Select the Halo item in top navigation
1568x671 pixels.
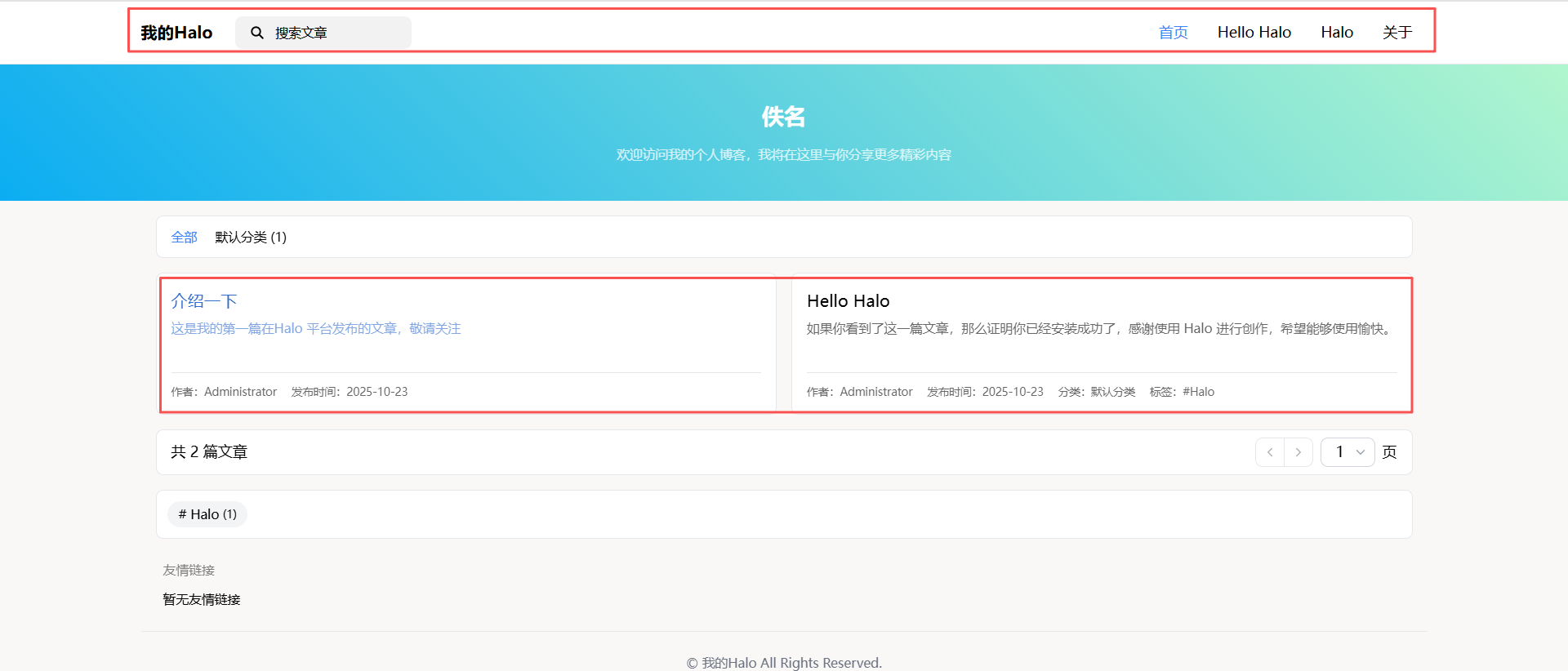pyautogui.click(x=1336, y=33)
